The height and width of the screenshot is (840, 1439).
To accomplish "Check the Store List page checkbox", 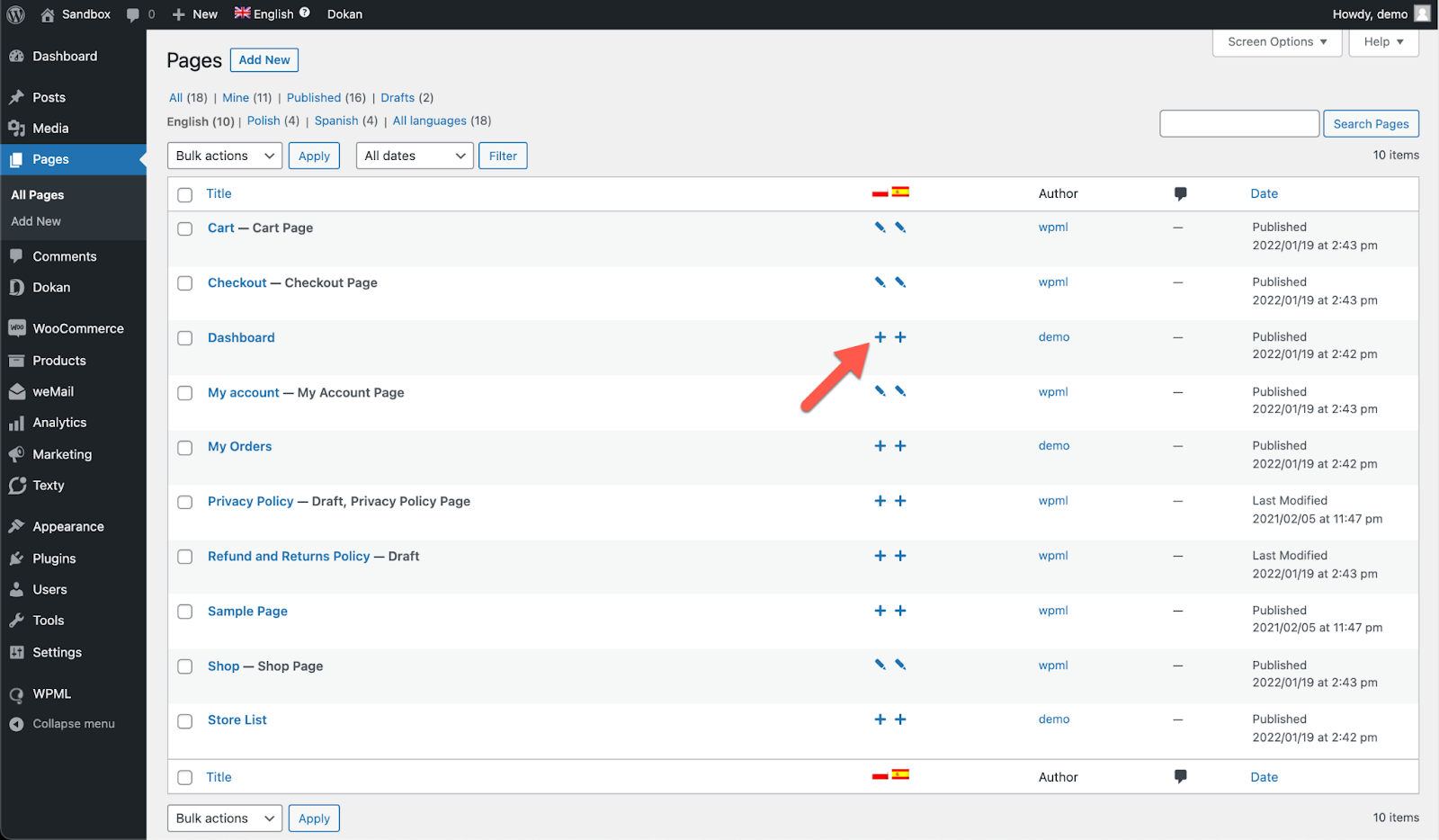I will pos(185,721).
